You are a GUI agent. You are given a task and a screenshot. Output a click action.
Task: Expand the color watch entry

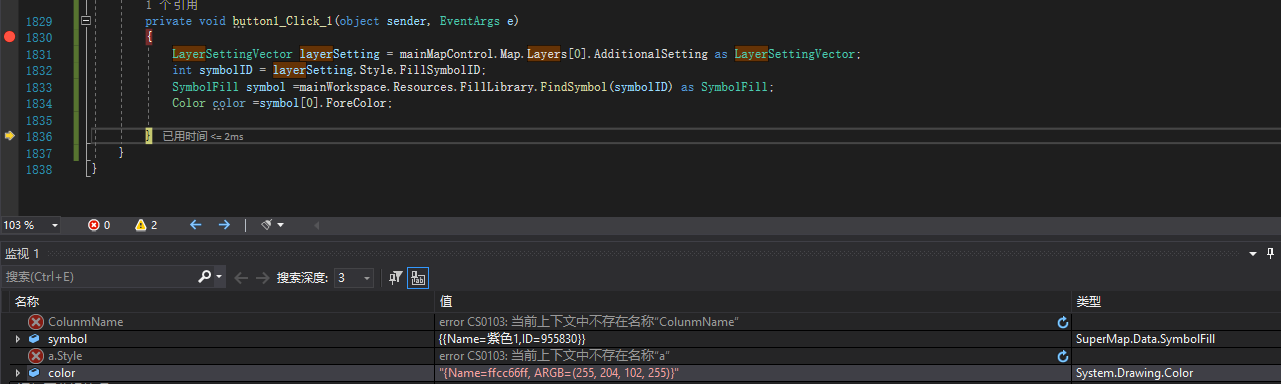(17, 373)
